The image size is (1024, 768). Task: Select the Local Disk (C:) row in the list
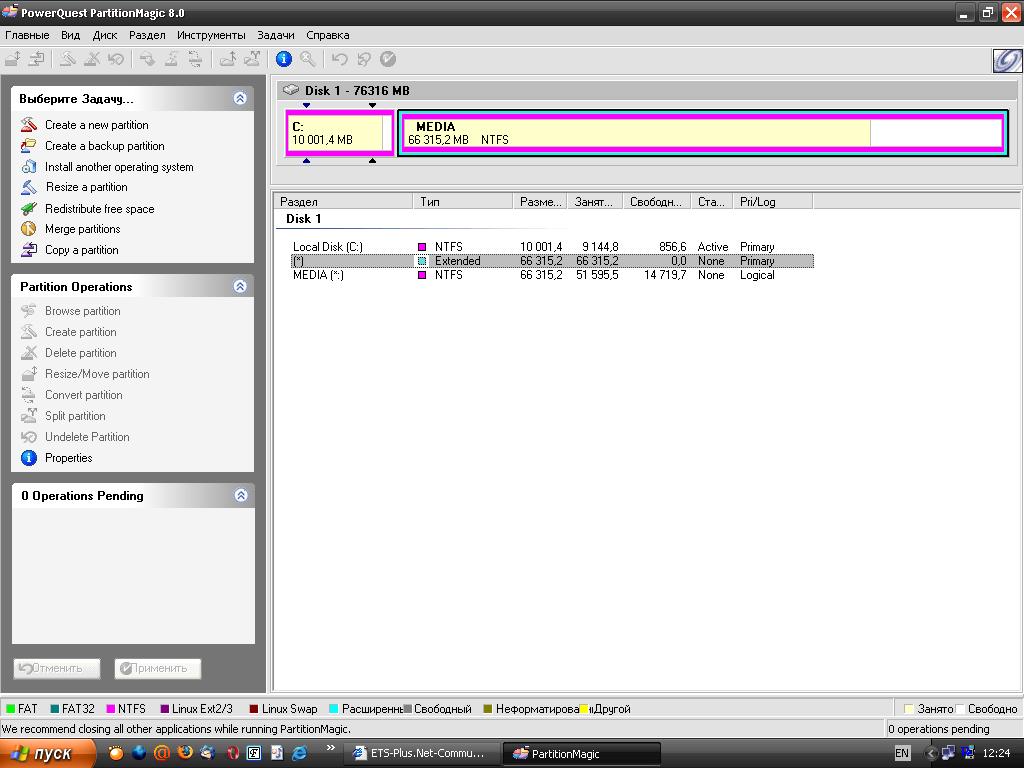pyautogui.click(x=328, y=247)
